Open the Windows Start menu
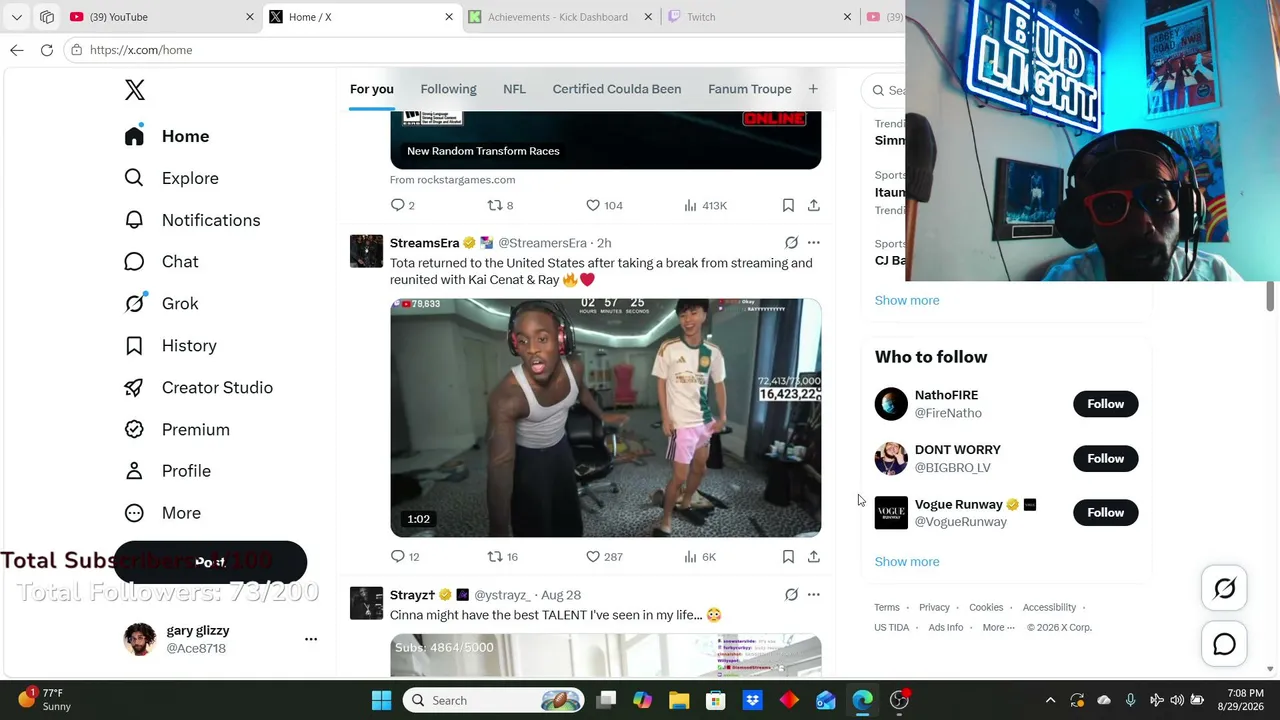The height and width of the screenshot is (720, 1280). pyautogui.click(x=382, y=700)
